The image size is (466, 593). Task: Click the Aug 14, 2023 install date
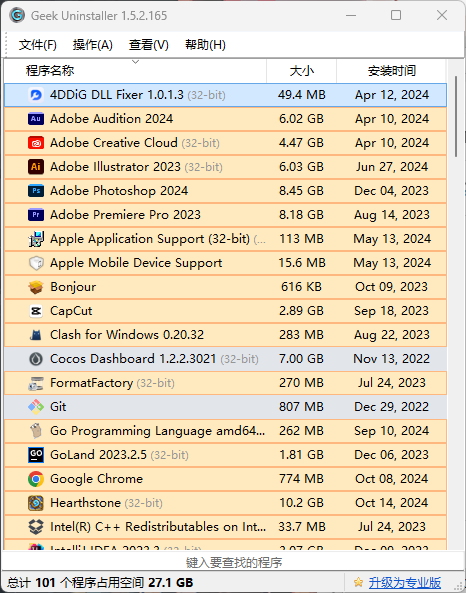tap(392, 215)
